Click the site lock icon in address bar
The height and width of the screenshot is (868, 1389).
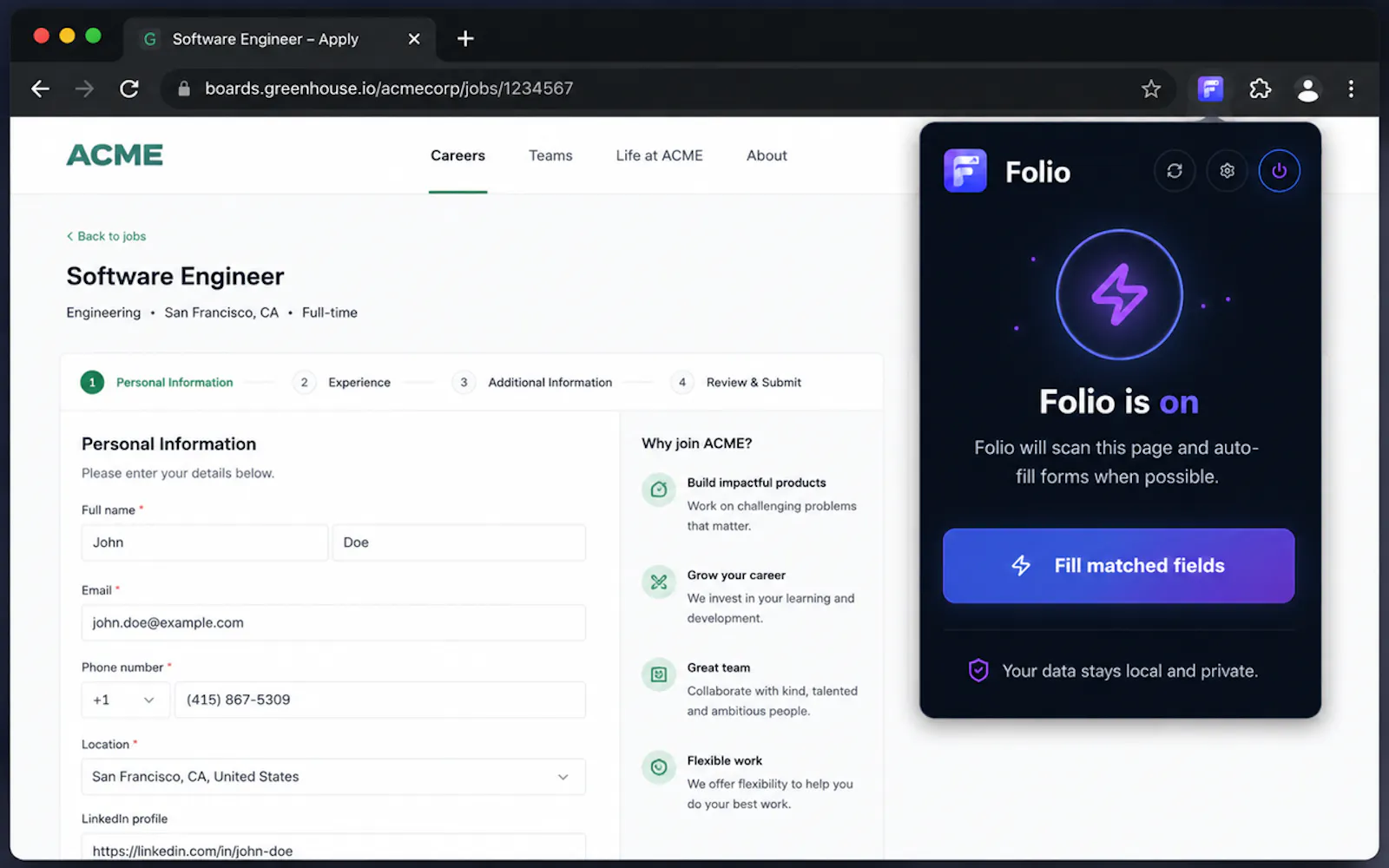pyautogui.click(x=183, y=89)
